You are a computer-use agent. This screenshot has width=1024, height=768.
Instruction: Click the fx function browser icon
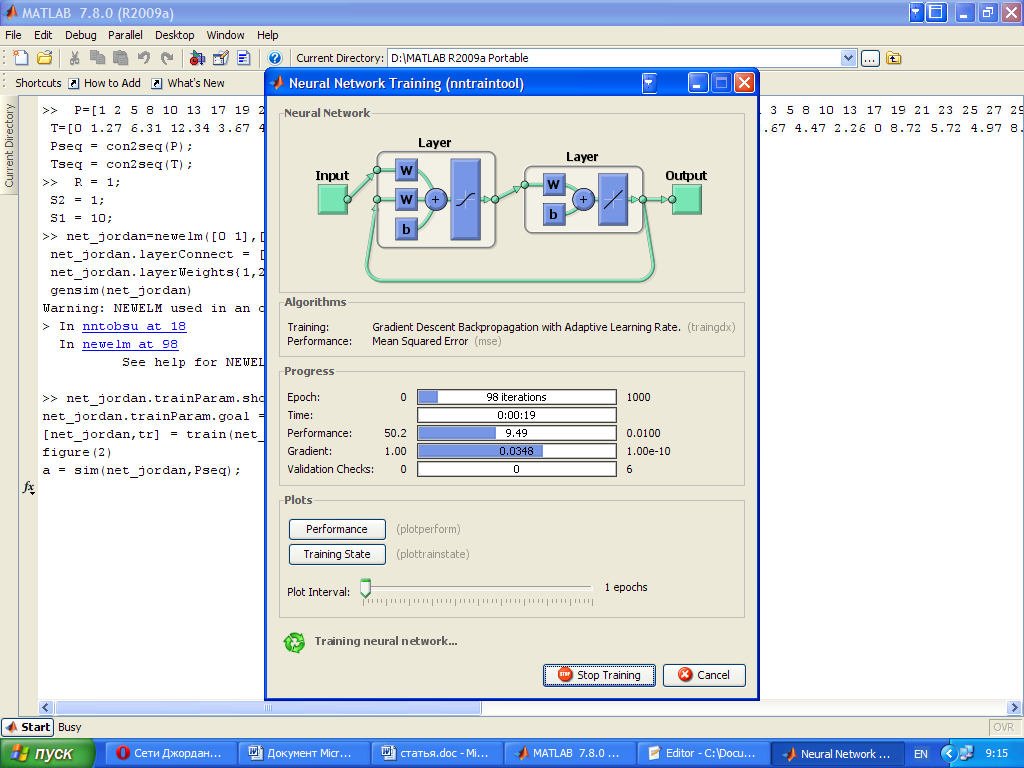pos(29,487)
